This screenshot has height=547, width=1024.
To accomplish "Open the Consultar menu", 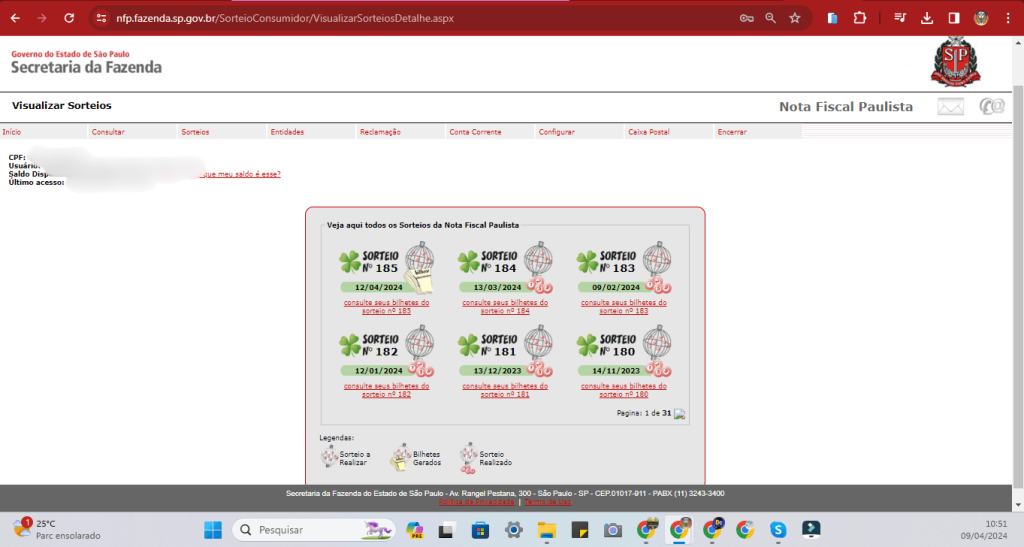I will point(108,132).
